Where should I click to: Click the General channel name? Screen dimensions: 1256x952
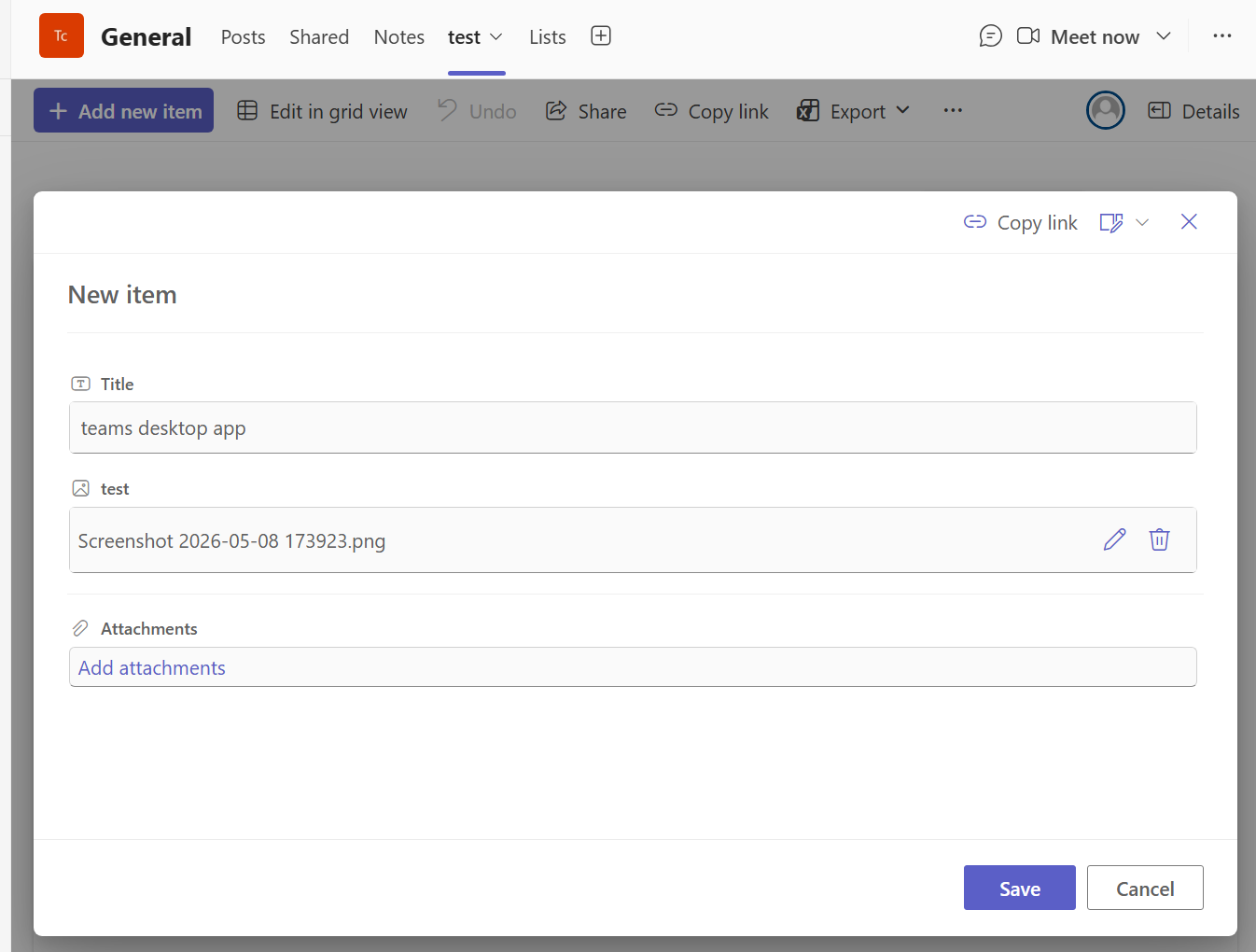pos(147,36)
